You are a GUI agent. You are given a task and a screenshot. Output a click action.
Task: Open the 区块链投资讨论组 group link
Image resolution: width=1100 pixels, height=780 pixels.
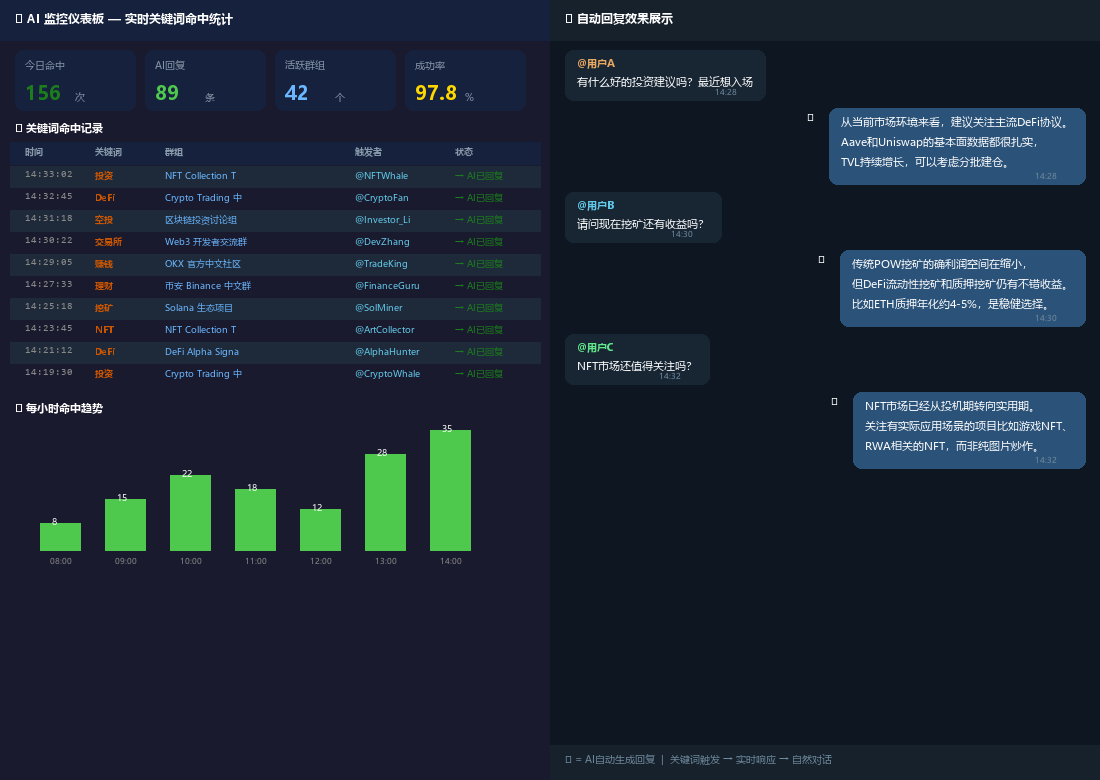click(201, 220)
